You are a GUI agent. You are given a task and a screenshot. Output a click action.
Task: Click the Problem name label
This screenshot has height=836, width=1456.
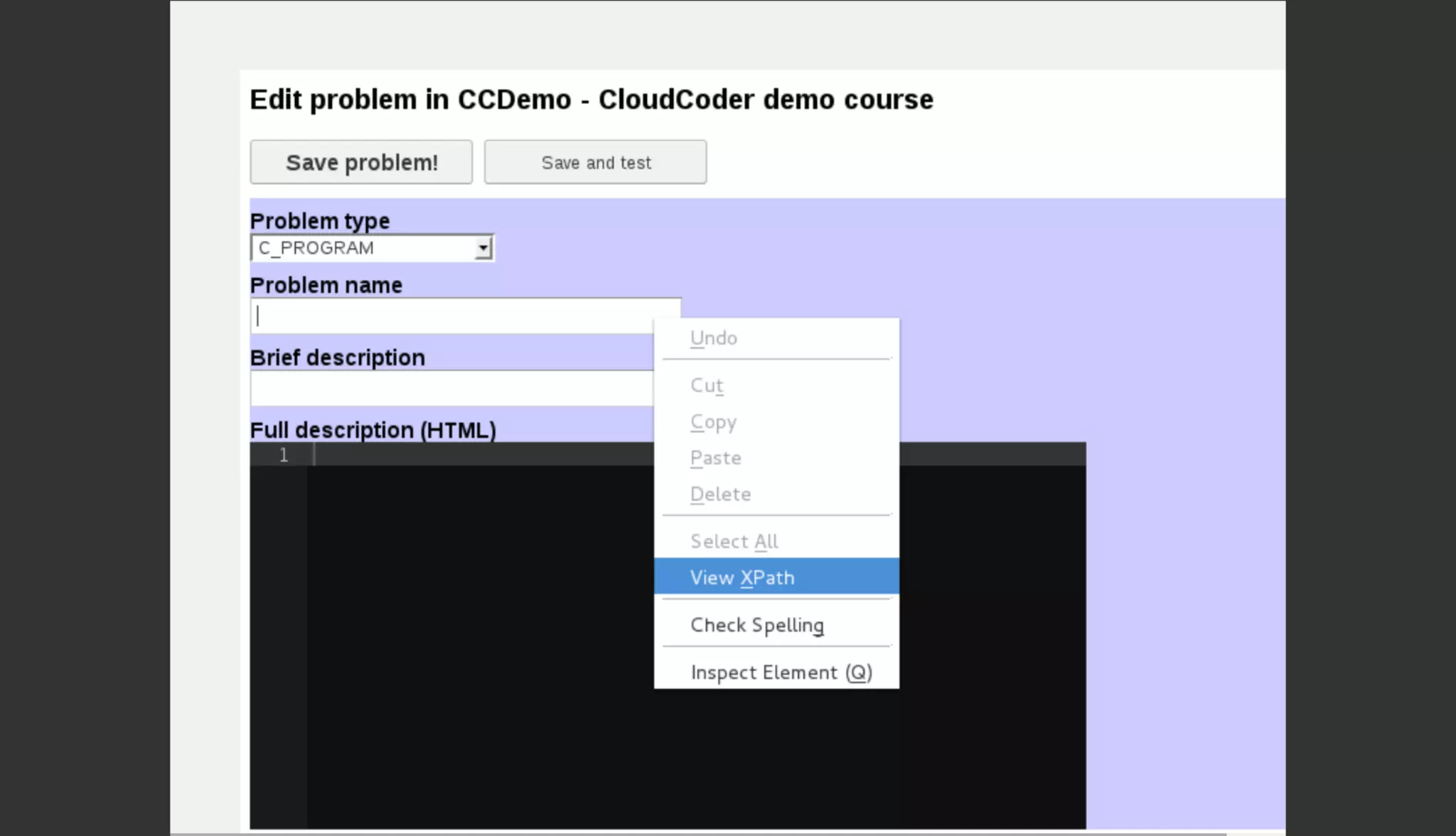(326, 285)
